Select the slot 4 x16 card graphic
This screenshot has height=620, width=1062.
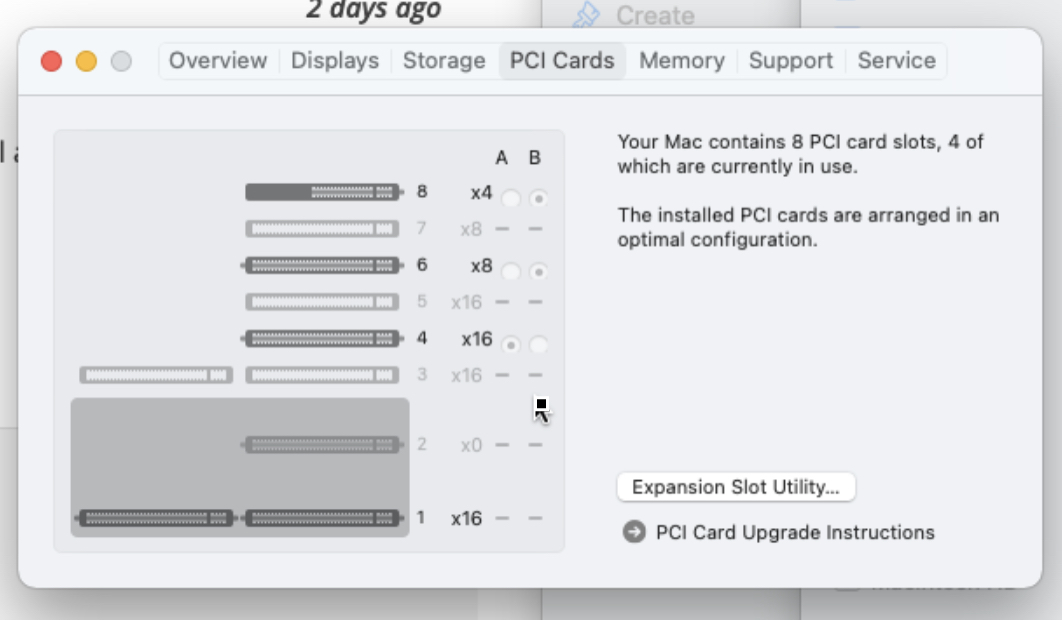[x=322, y=338]
